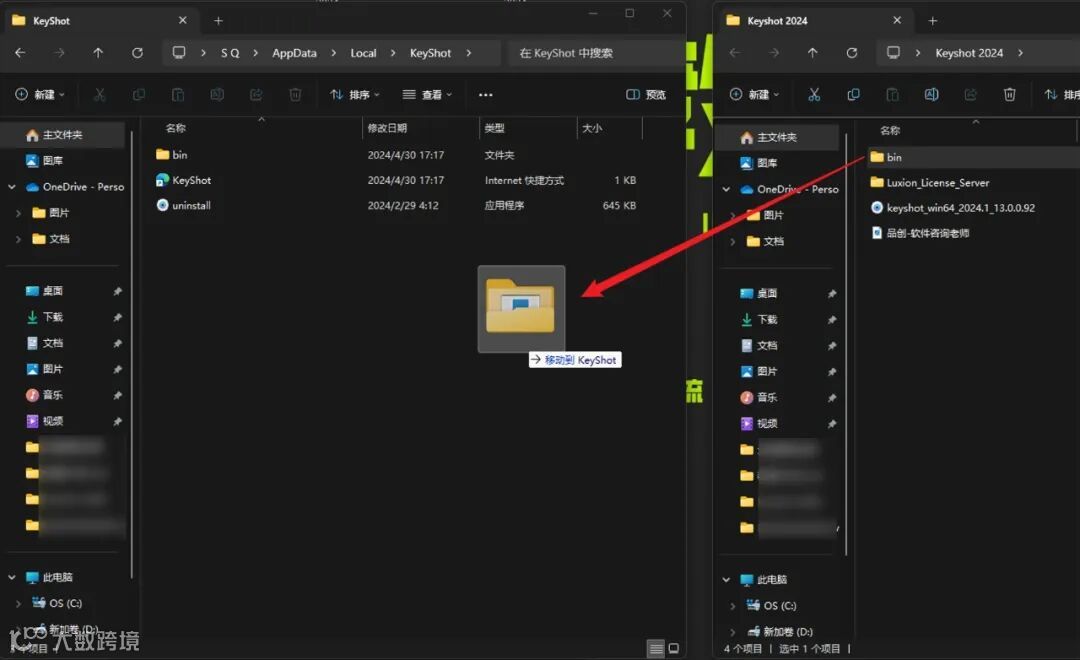Expand 文档 under OneDrive in KeyShot window
This screenshot has height=660, width=1080.
(x=19, y=239)
